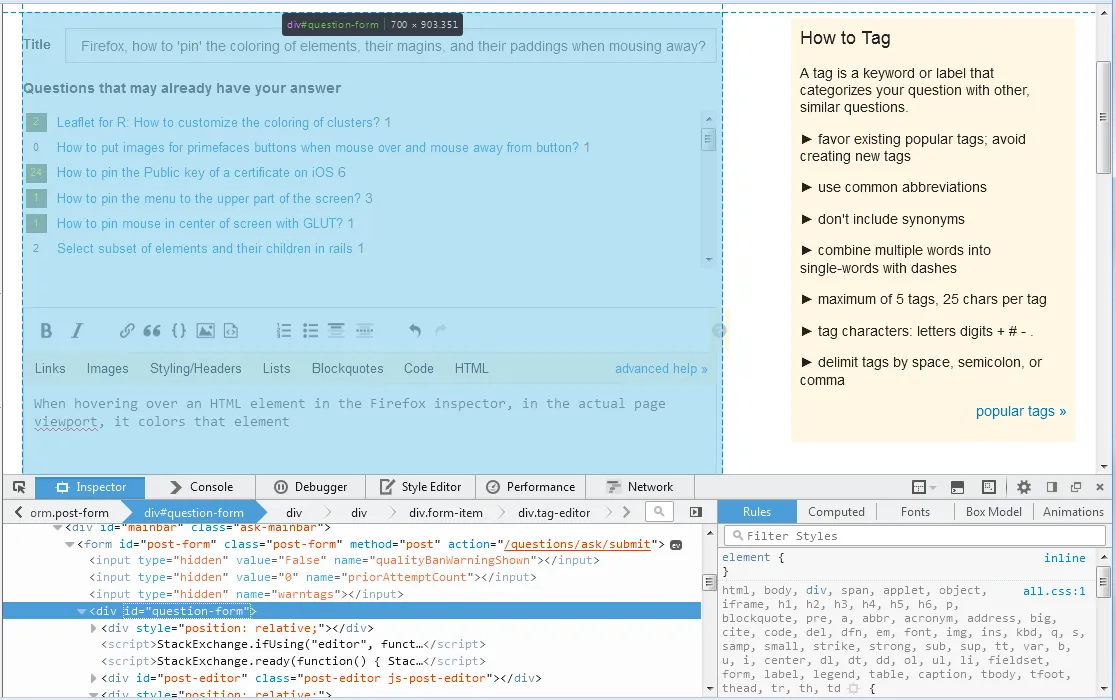Click the horizontal rule icon
This screenshot has height=700, width=1116.
point(364,330)
